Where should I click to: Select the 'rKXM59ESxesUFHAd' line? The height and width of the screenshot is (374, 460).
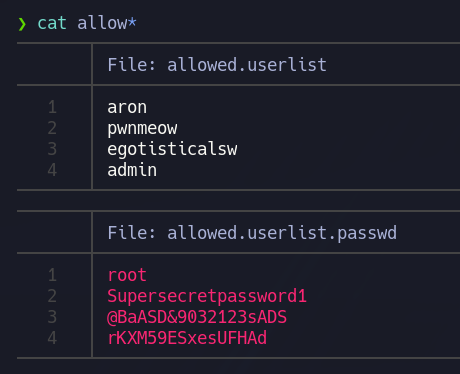coord(187,338)
